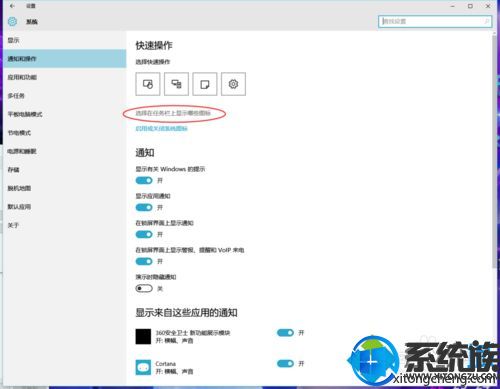Open 平板电脑模式 (Tablet mode) in sidebar
Viewport: 500px width, 389px height.
pyautogui.click(x=65, y=114)
